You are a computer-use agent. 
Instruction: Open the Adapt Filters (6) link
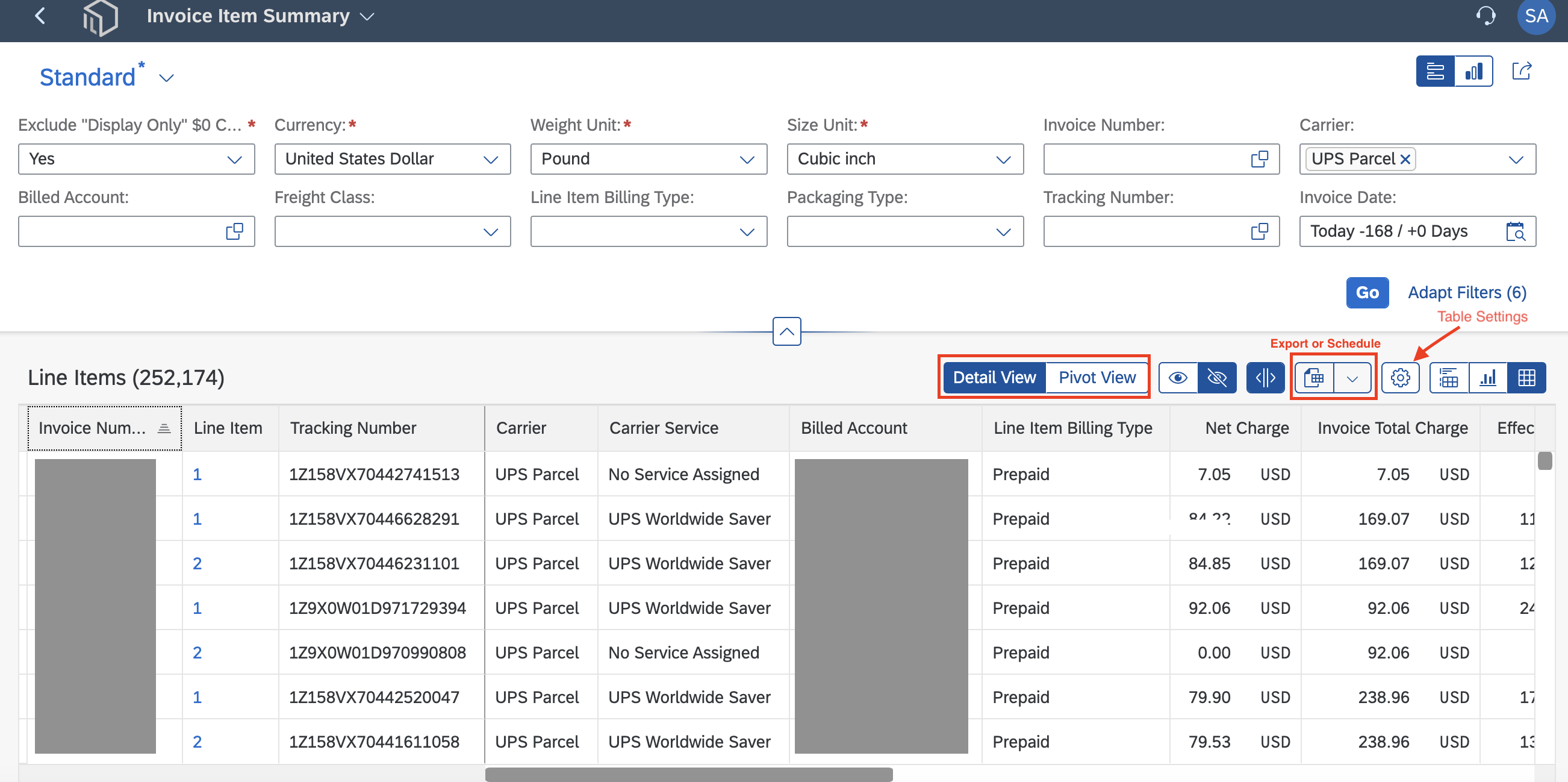coord(1467,293)
